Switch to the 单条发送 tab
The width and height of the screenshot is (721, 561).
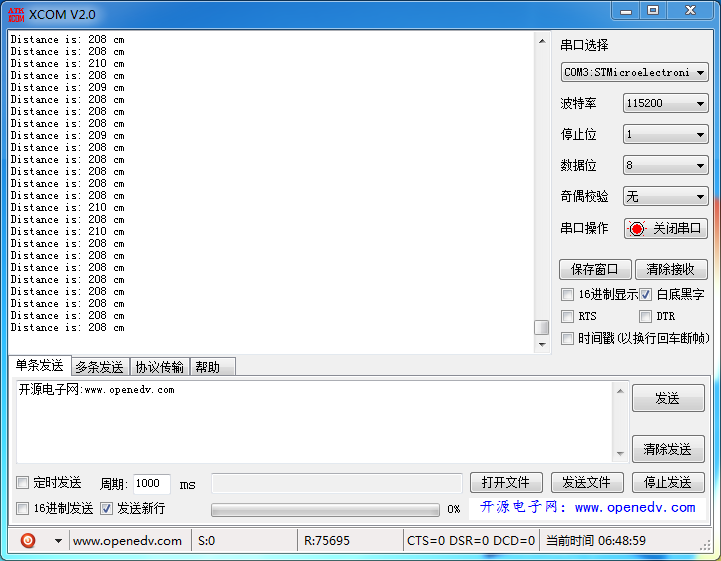(40, 366)
